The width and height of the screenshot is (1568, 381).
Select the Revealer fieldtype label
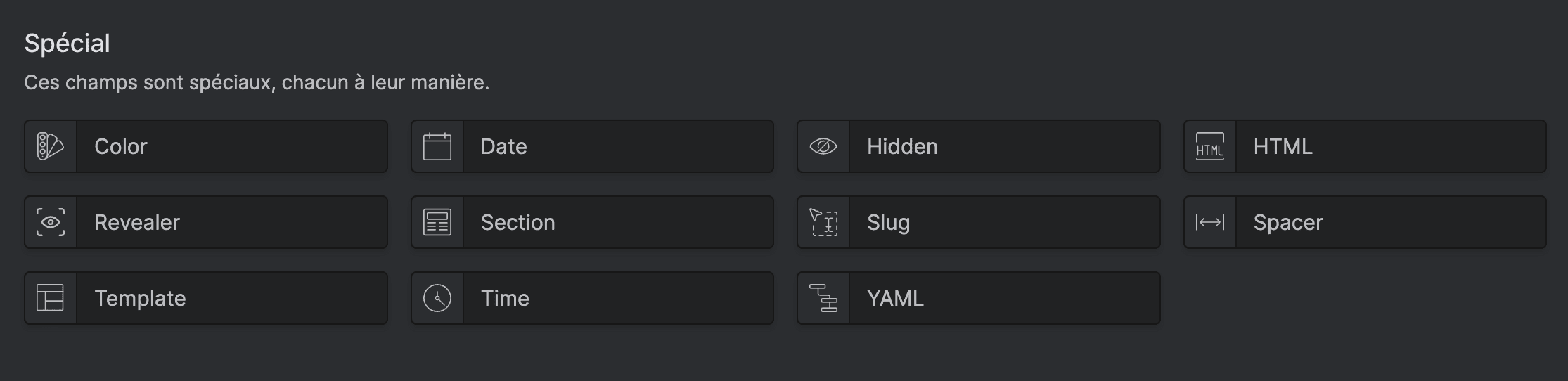137,222
